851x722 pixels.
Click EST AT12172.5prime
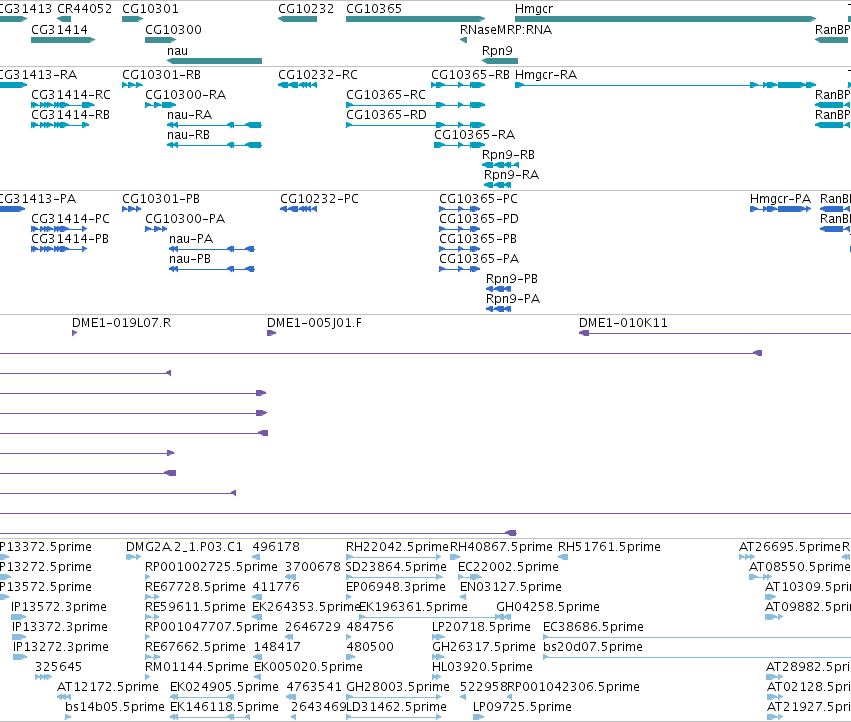point(64,697)
